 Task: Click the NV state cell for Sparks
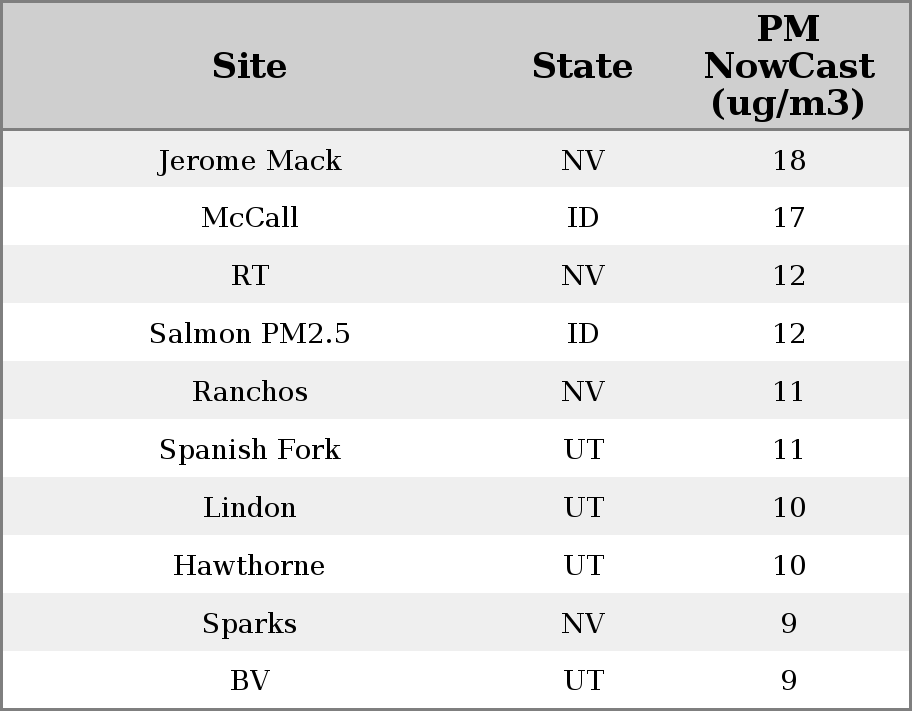click(x=582, y=624)
